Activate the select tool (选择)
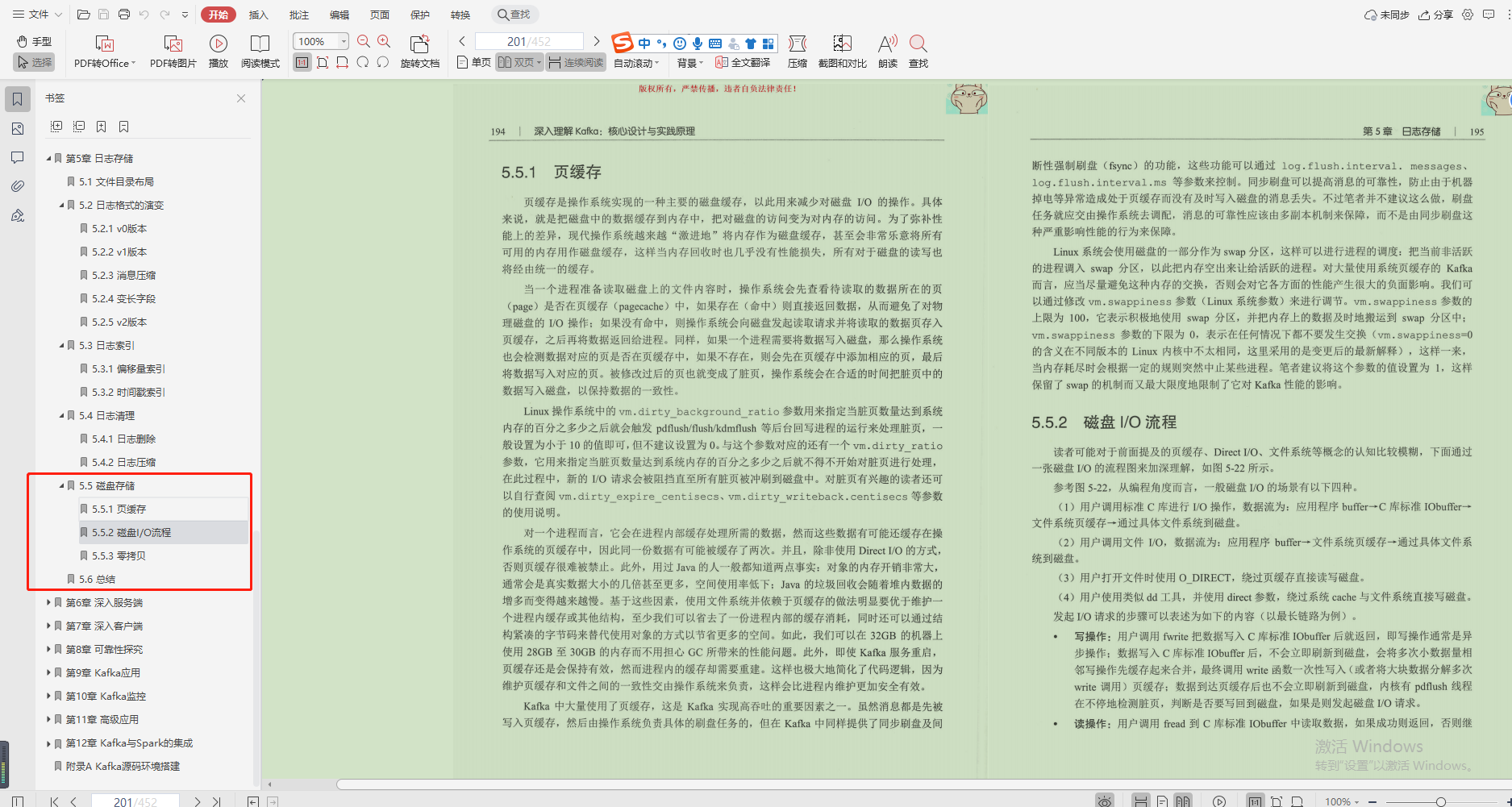The height and width of the screenshot is (807, 1512). pos(33,62)
